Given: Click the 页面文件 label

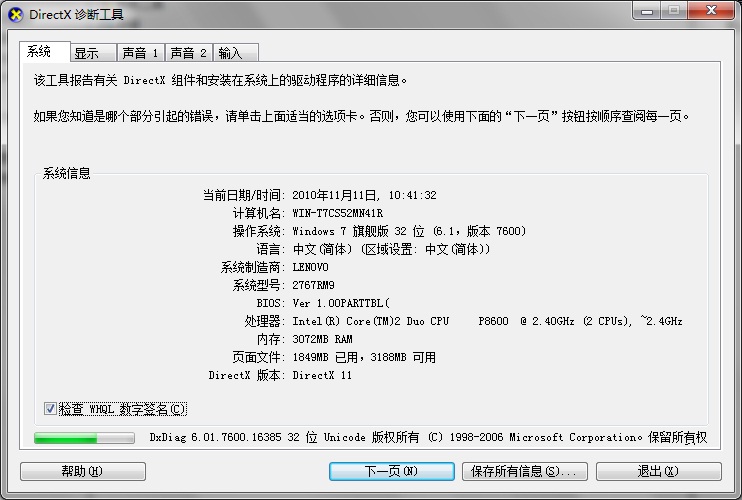Looking at the screenshot, I should [x=258, y=357].
